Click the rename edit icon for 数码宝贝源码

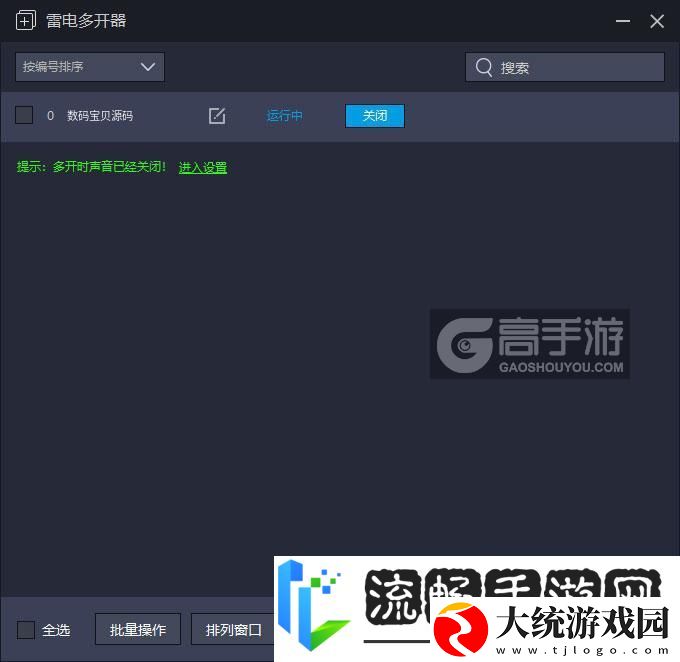coord(217,116)
